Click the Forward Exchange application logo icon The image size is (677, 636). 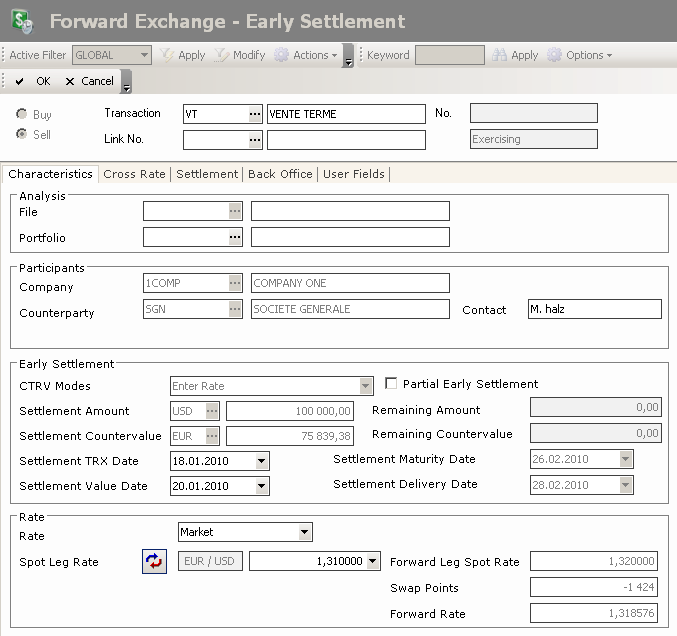click(x=20, y=21)
